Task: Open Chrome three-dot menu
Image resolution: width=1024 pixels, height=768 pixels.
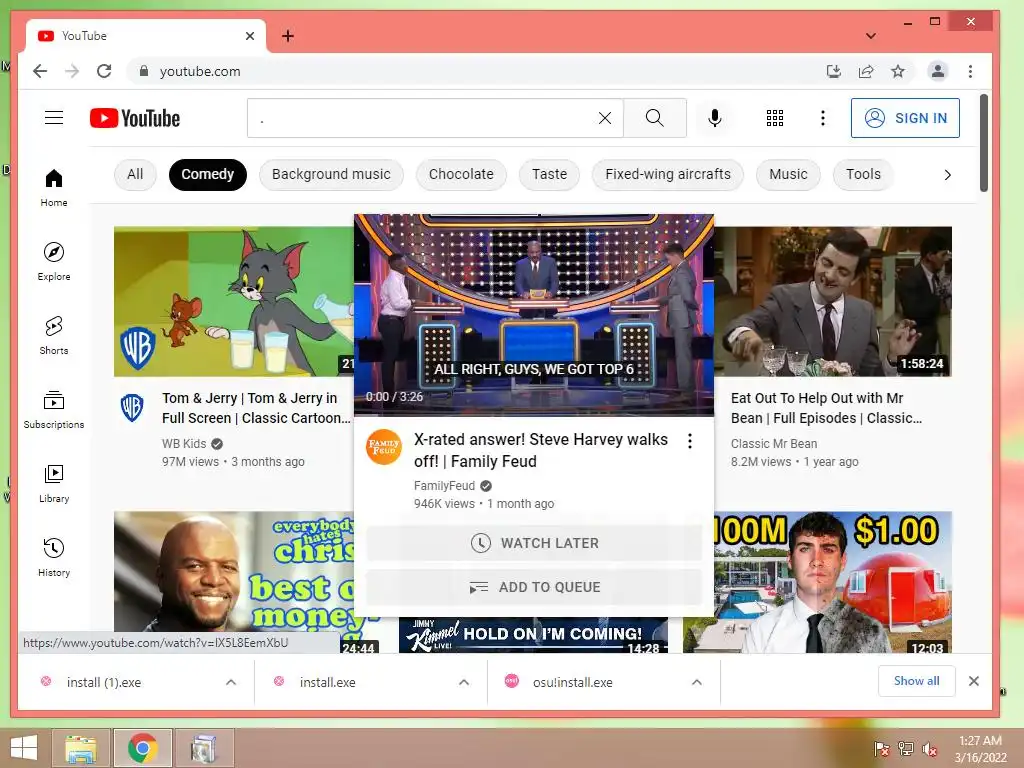Action: pyautogui.click(x=970, y=71)
